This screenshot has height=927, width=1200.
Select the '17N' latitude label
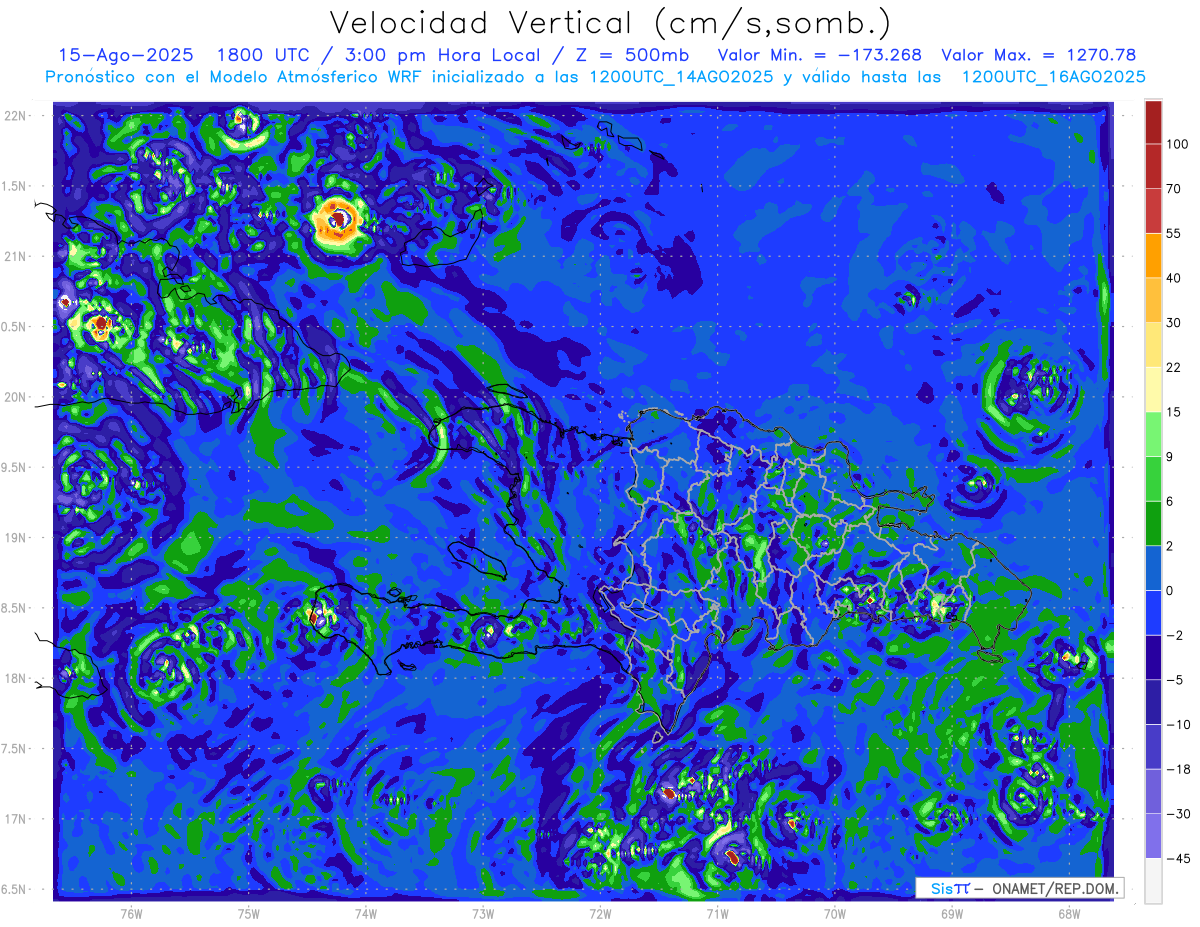tap(16, 819)
